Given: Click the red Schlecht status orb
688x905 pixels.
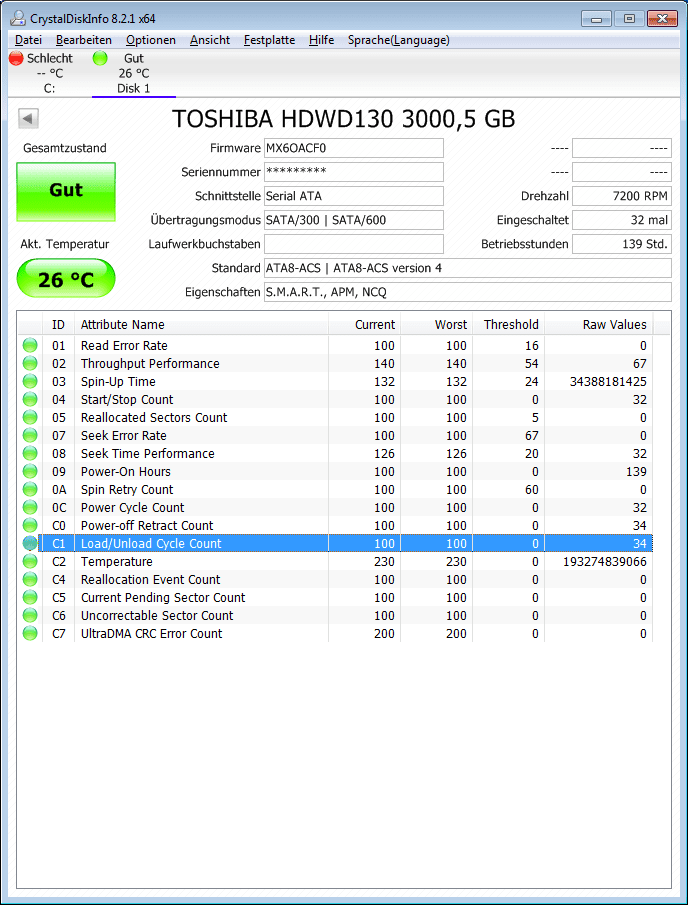Looking at the screenshot, I should (16, 58).
